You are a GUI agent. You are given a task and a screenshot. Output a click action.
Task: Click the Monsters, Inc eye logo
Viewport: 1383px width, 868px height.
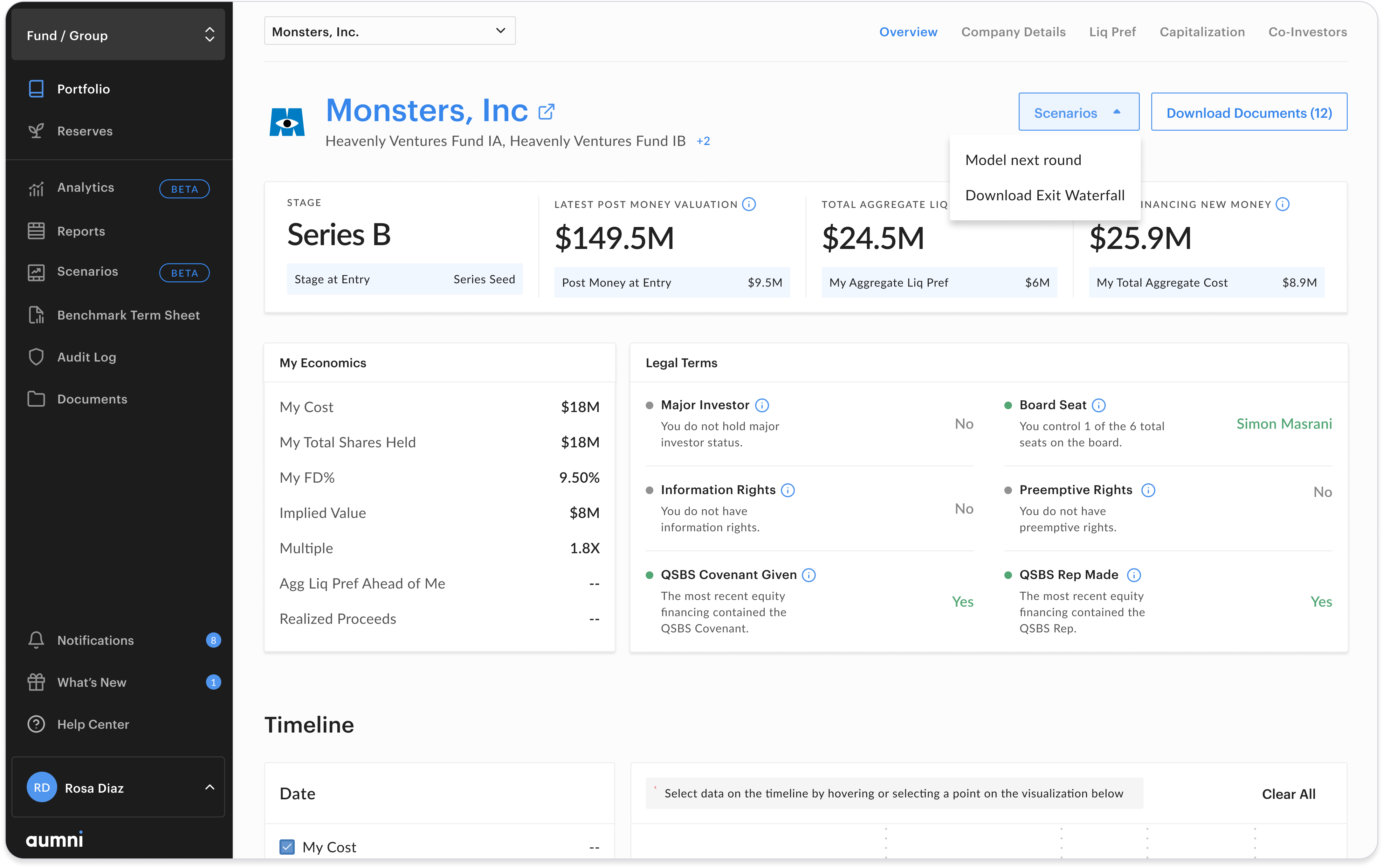287,122
